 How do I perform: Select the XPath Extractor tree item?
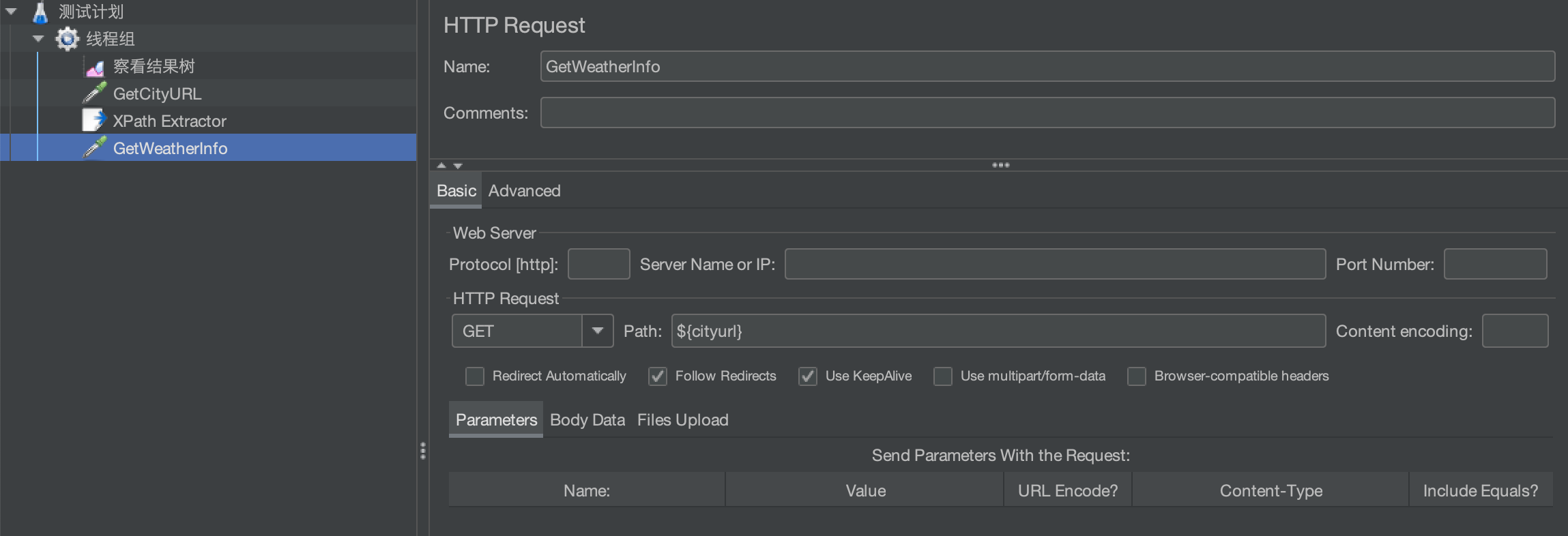(x=169, y=121)
